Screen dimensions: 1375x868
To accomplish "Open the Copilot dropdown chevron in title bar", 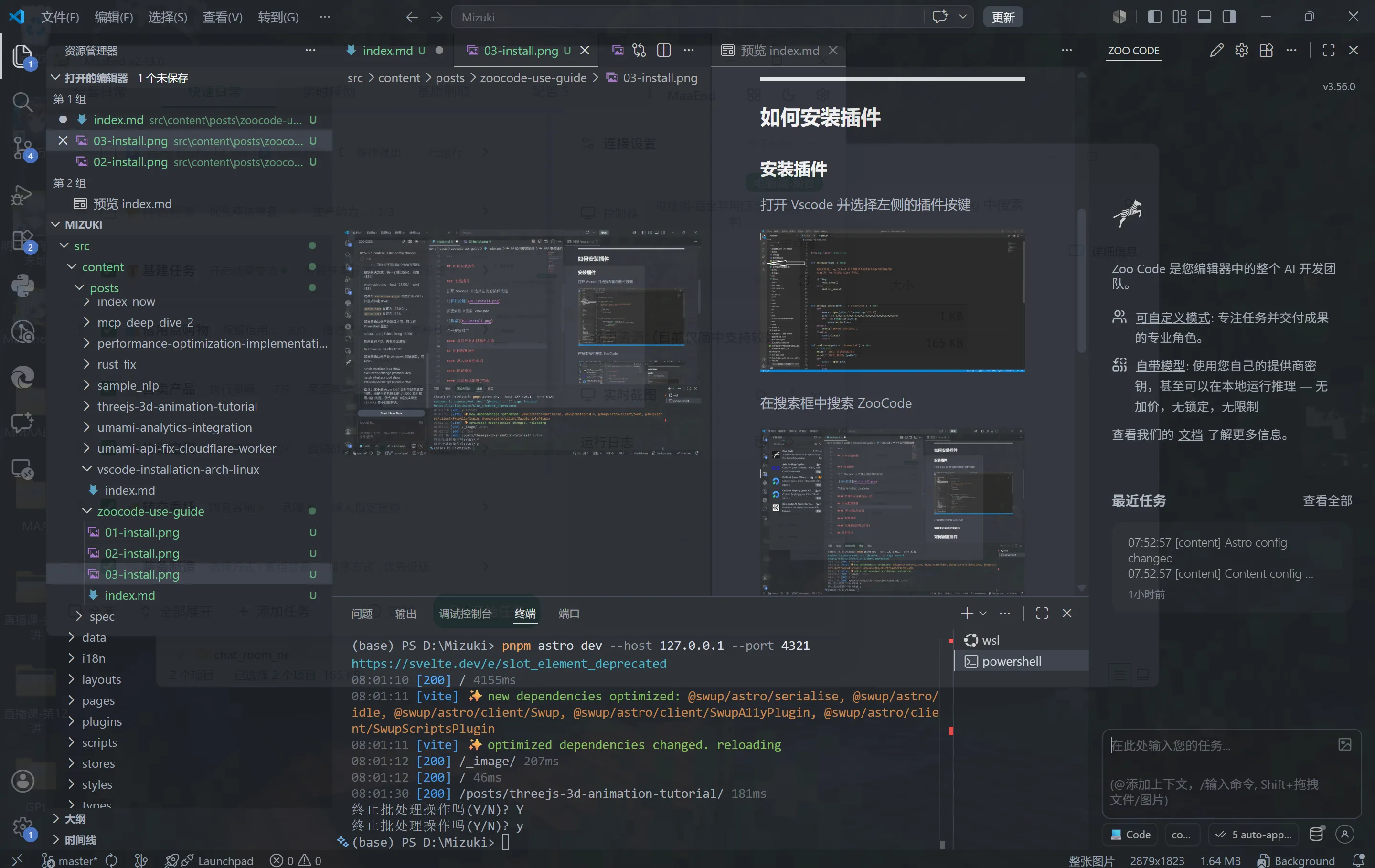I will [x=963, y=17].
